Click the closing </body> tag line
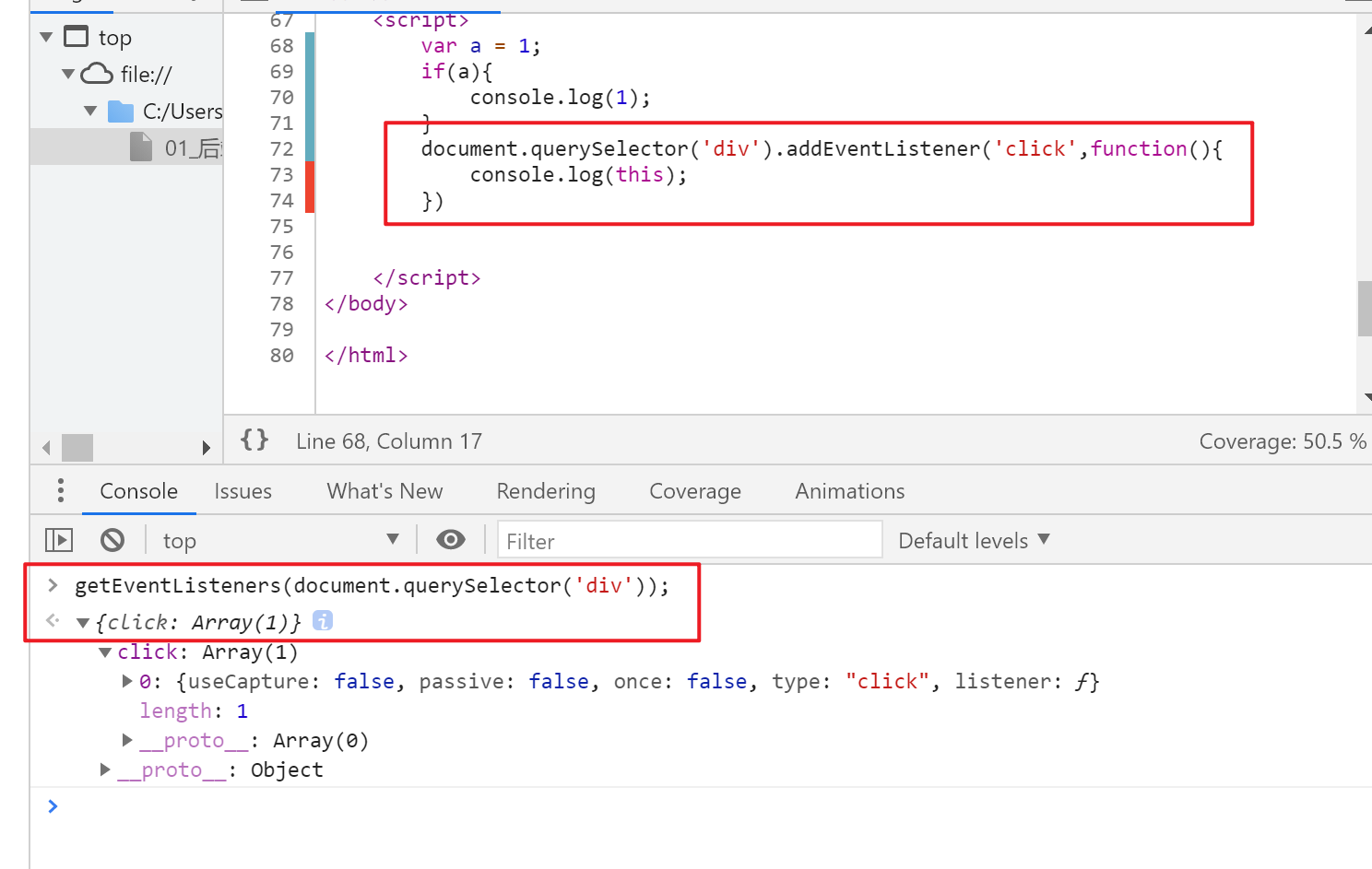 pyautogui.click(x=366, y=303)
